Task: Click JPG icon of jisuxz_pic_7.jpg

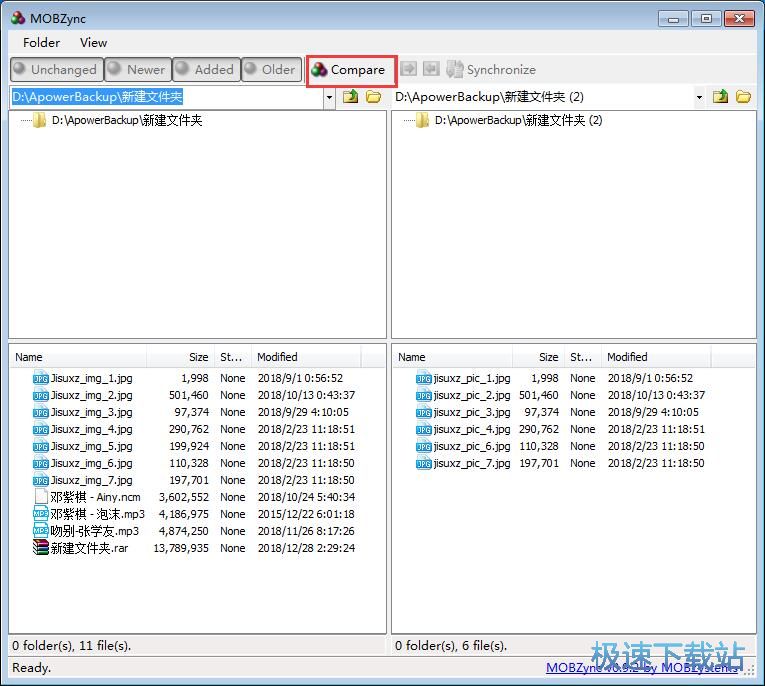Action: (423, 464)
